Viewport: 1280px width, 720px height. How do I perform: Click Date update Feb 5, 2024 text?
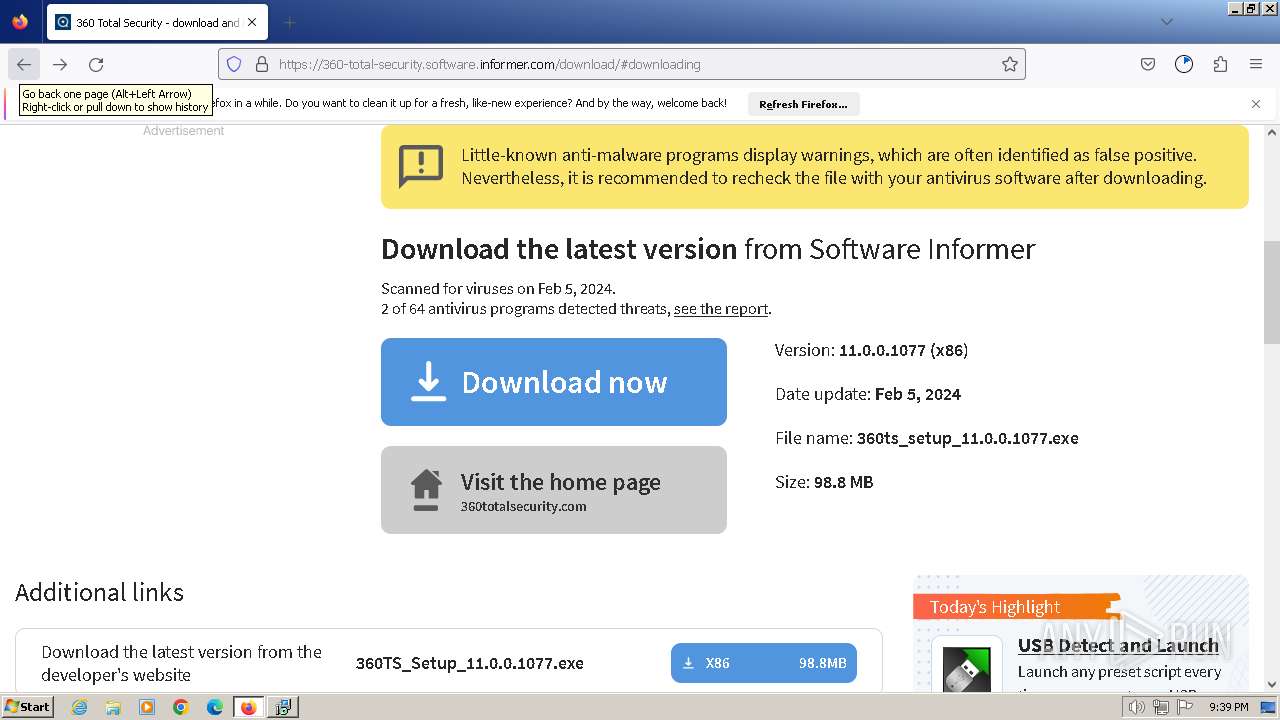pos(868,394)
